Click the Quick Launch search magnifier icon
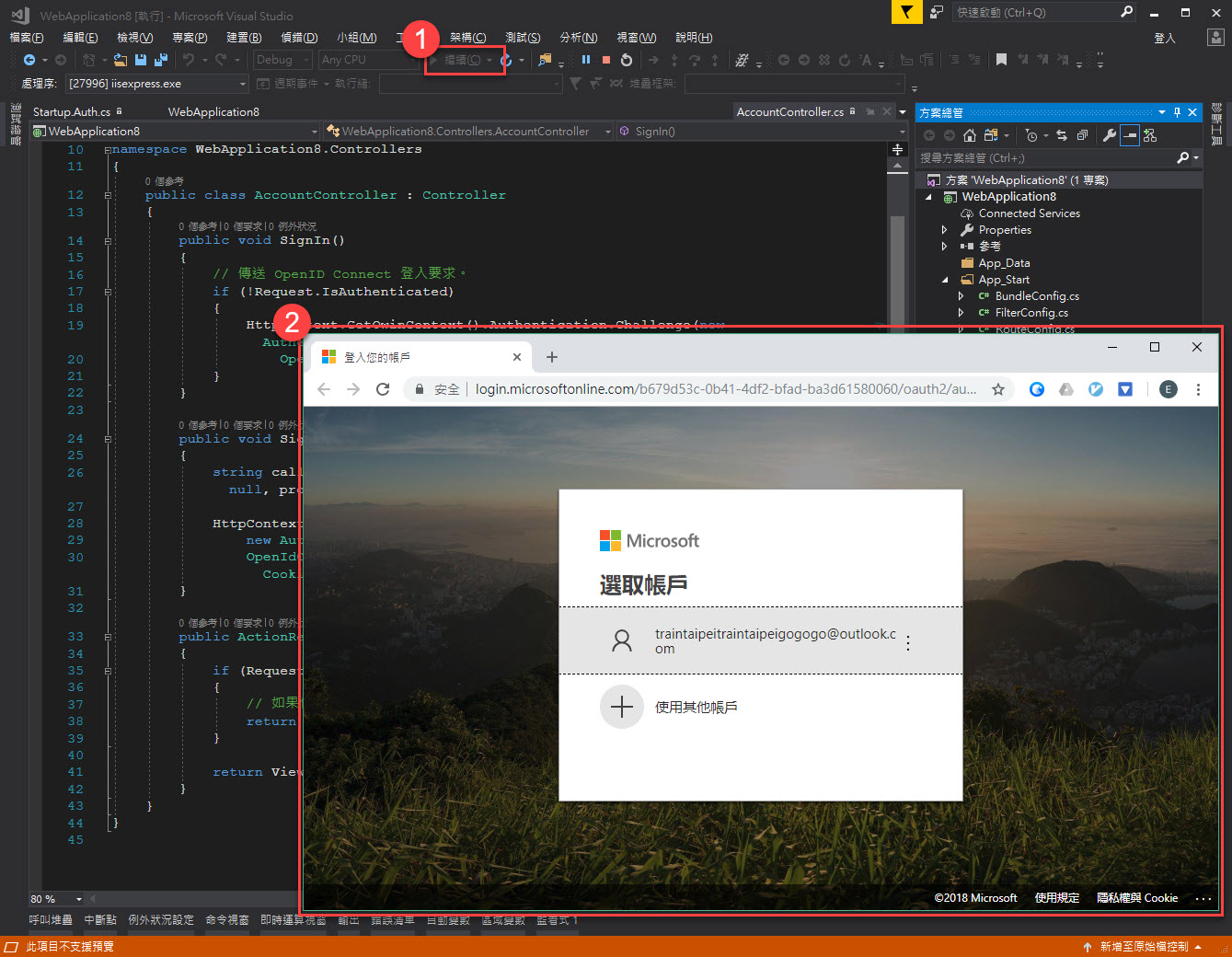The height and width of the screenshot is (957, 1232). 1127,12
